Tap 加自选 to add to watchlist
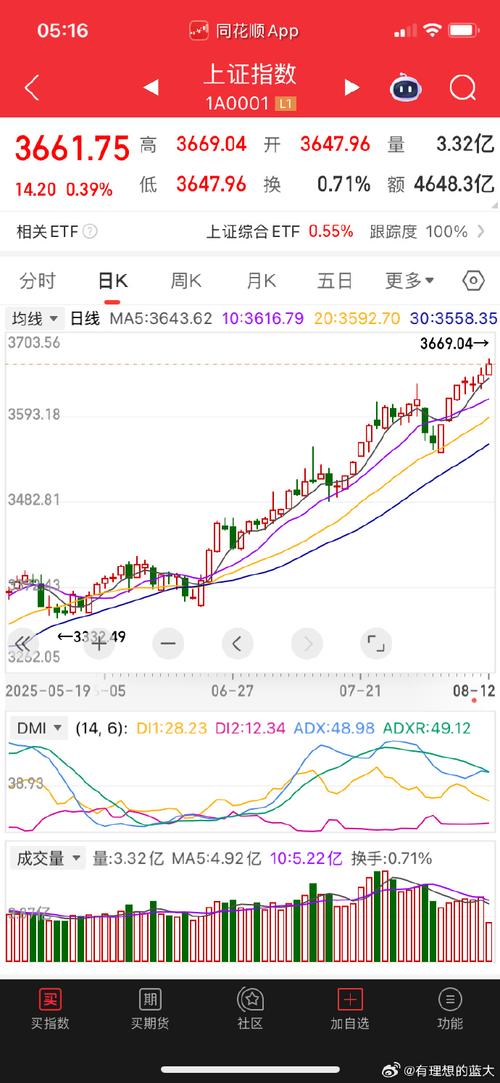Screen dimensions: 500x1083 [x=349, y=1008]
